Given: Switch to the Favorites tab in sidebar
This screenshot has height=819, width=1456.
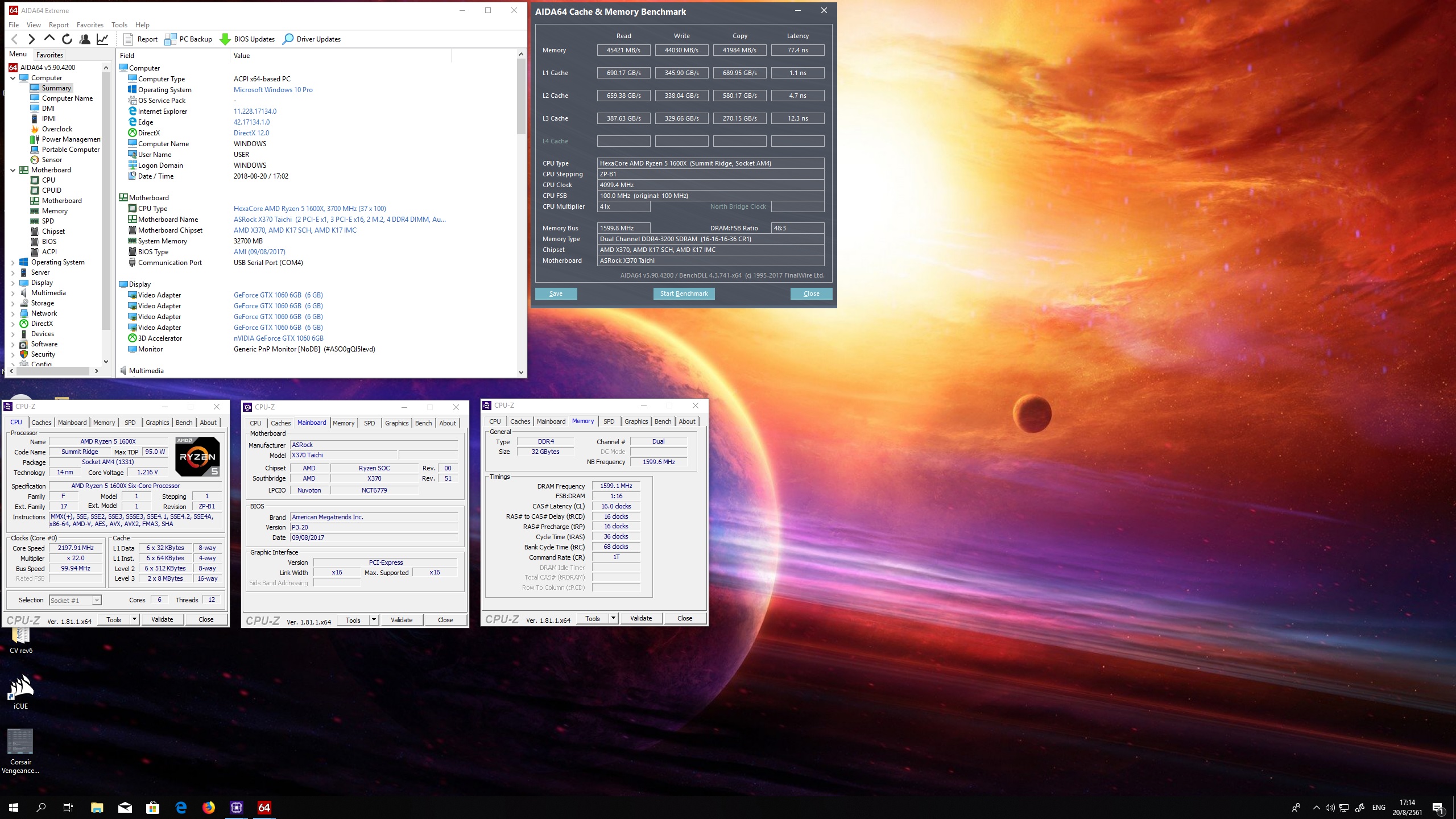Looking at the screenshot, I should (x=49, y=55).
